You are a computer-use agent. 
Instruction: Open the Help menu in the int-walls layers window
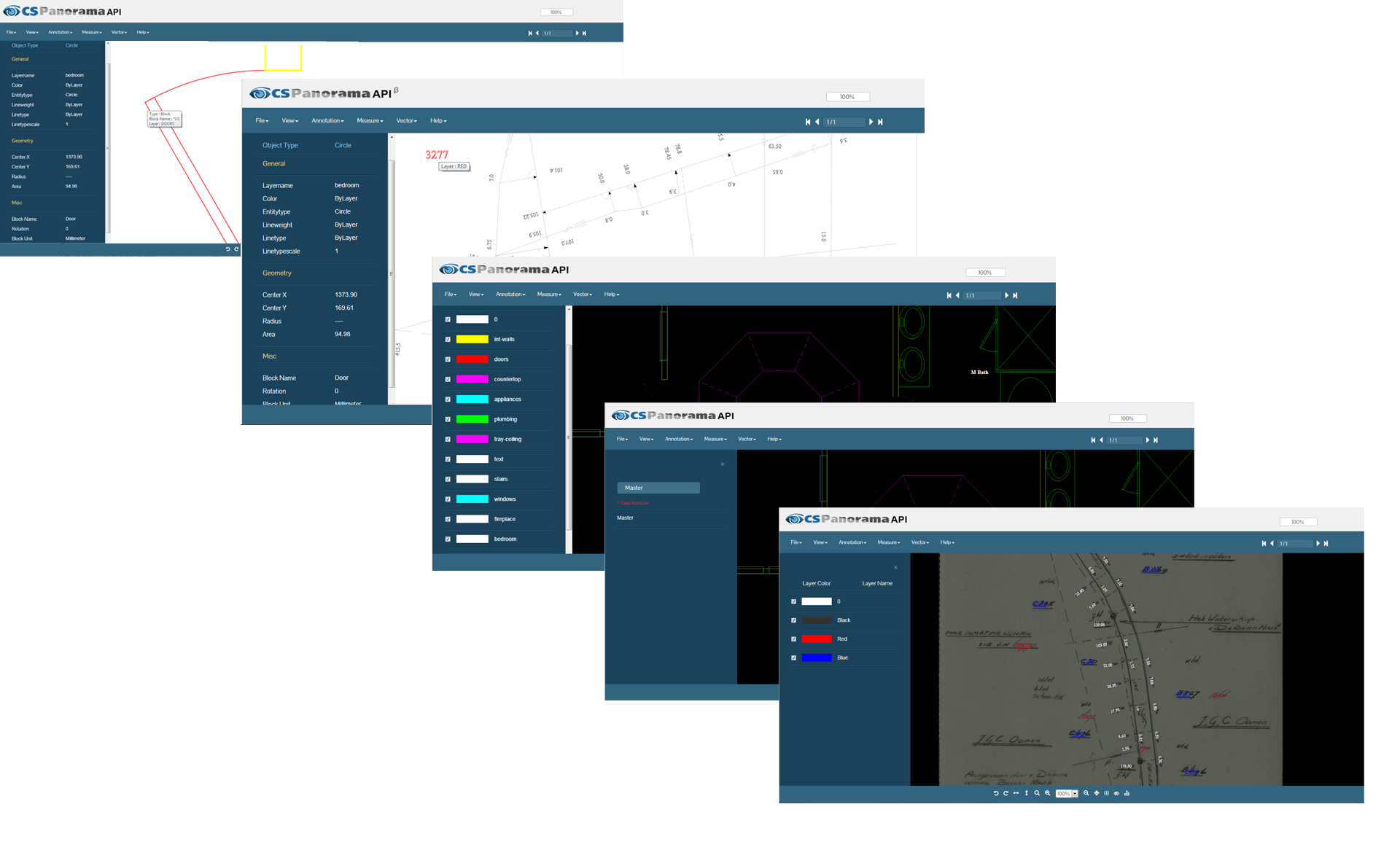(x=611, y=294)
